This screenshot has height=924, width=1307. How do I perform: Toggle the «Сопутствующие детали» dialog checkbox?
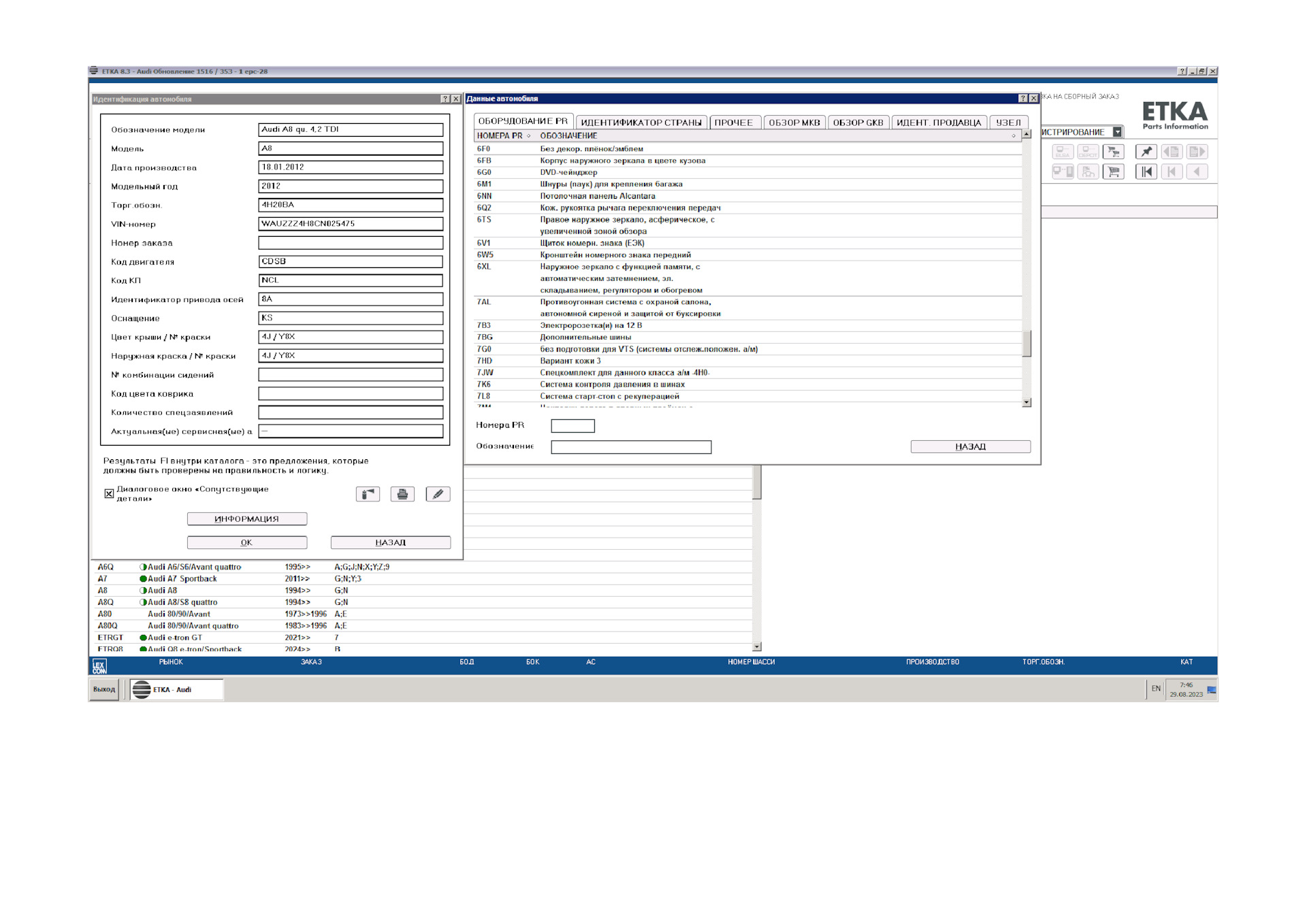pyautogui.click(x=109, y=493)
